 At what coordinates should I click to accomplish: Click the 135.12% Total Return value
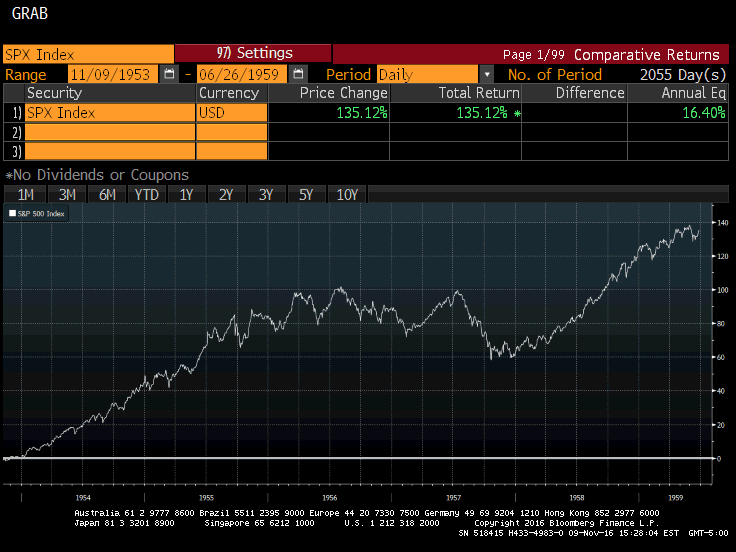click(x=482, y=113)
